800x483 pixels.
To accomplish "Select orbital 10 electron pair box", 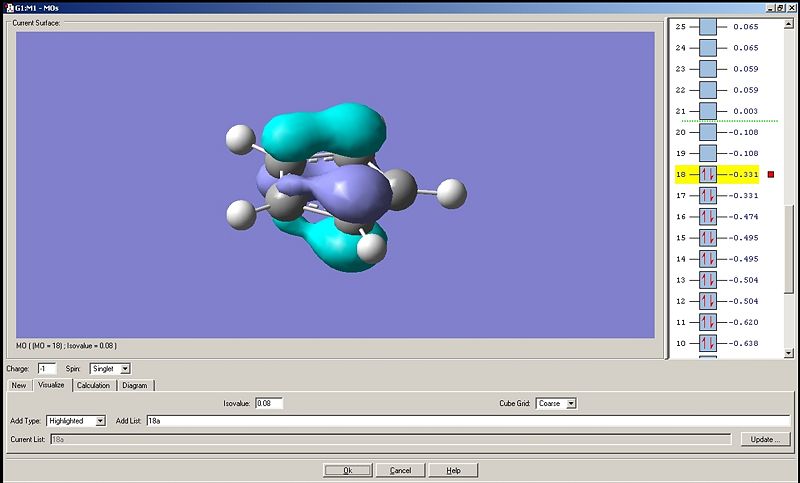I will [x=708, y=343].
